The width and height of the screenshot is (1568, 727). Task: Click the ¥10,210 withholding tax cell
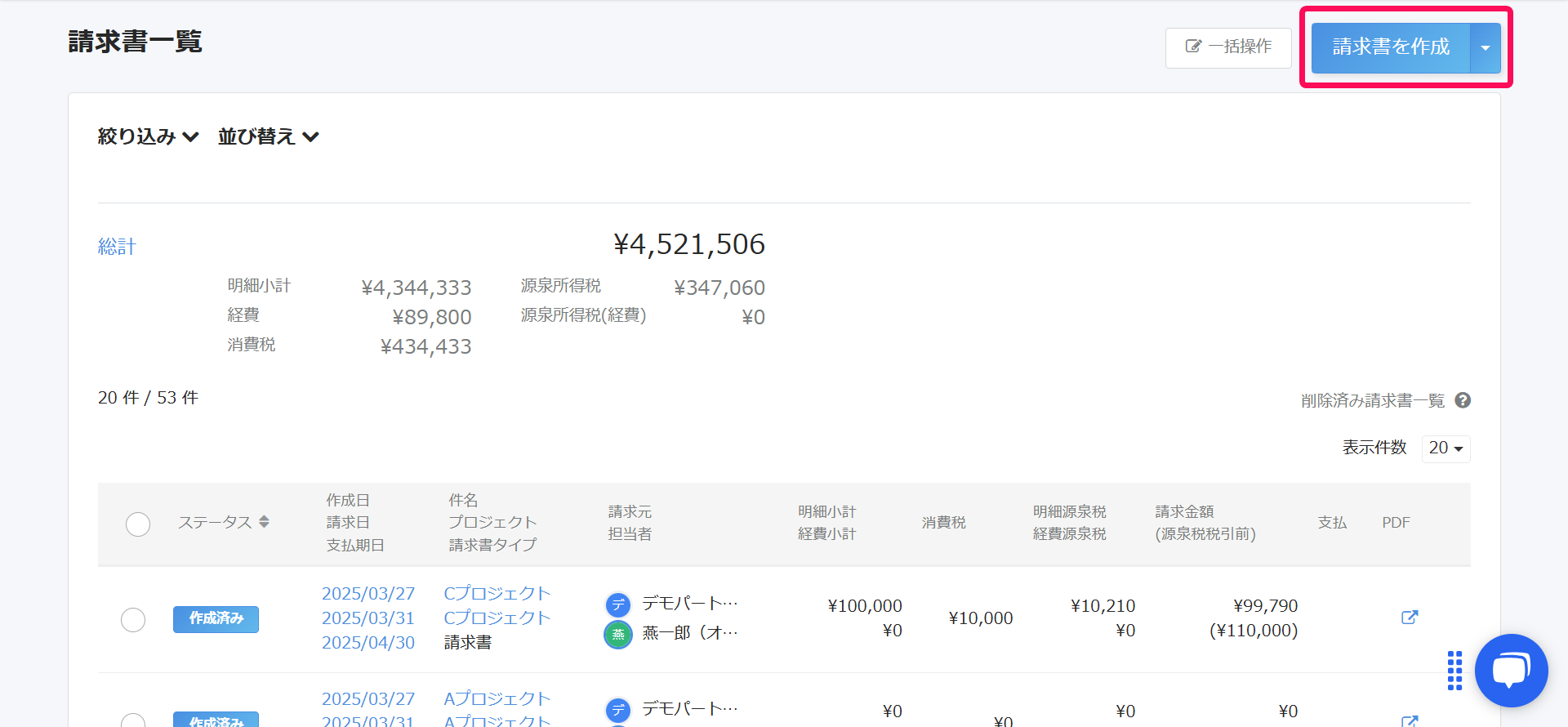click(x=1102, y=606)
